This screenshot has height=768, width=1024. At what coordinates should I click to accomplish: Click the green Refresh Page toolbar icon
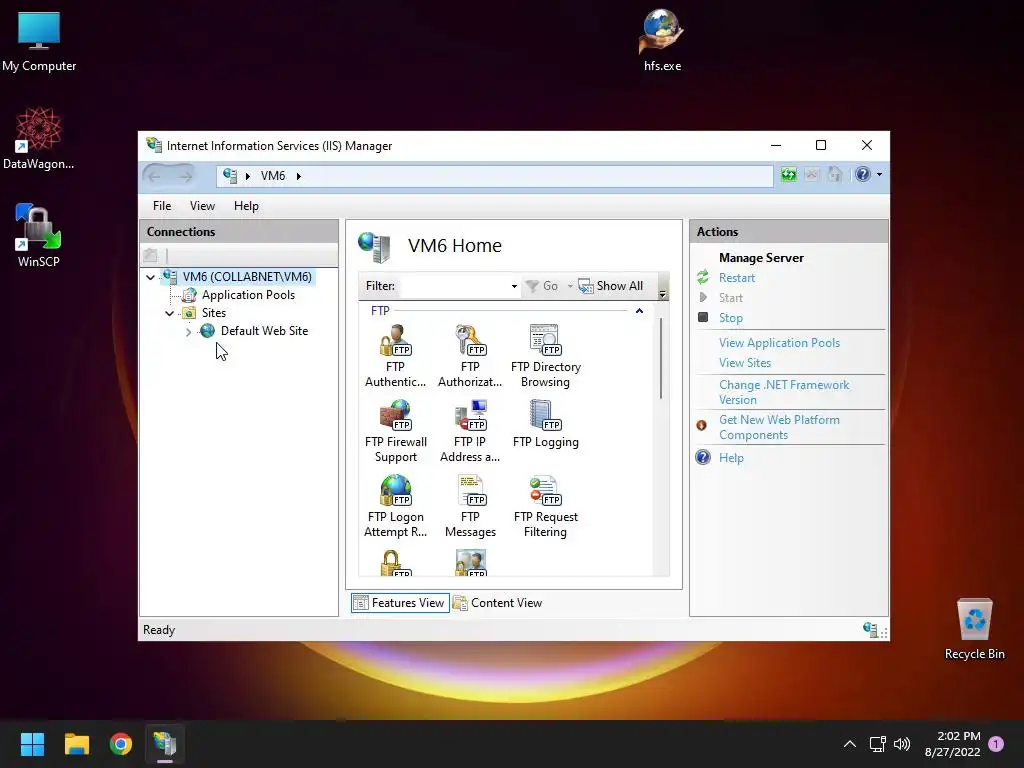789,174
